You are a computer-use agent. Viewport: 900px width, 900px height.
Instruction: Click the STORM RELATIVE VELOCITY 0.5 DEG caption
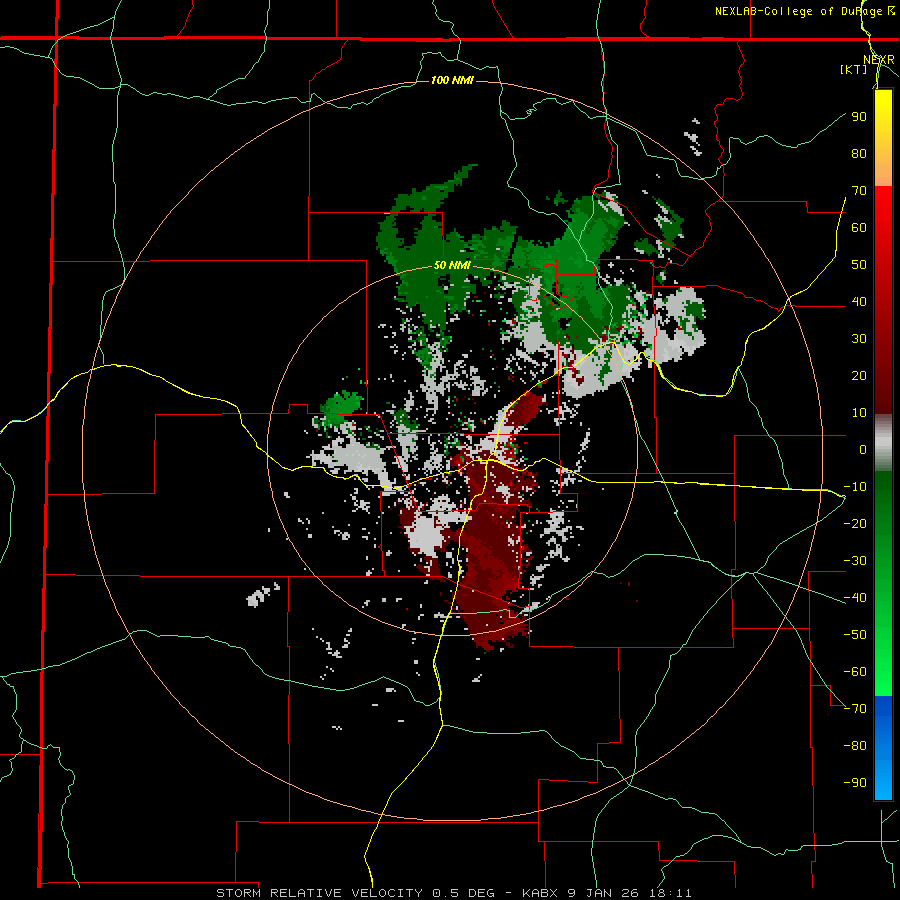click(x=355, y=893)
